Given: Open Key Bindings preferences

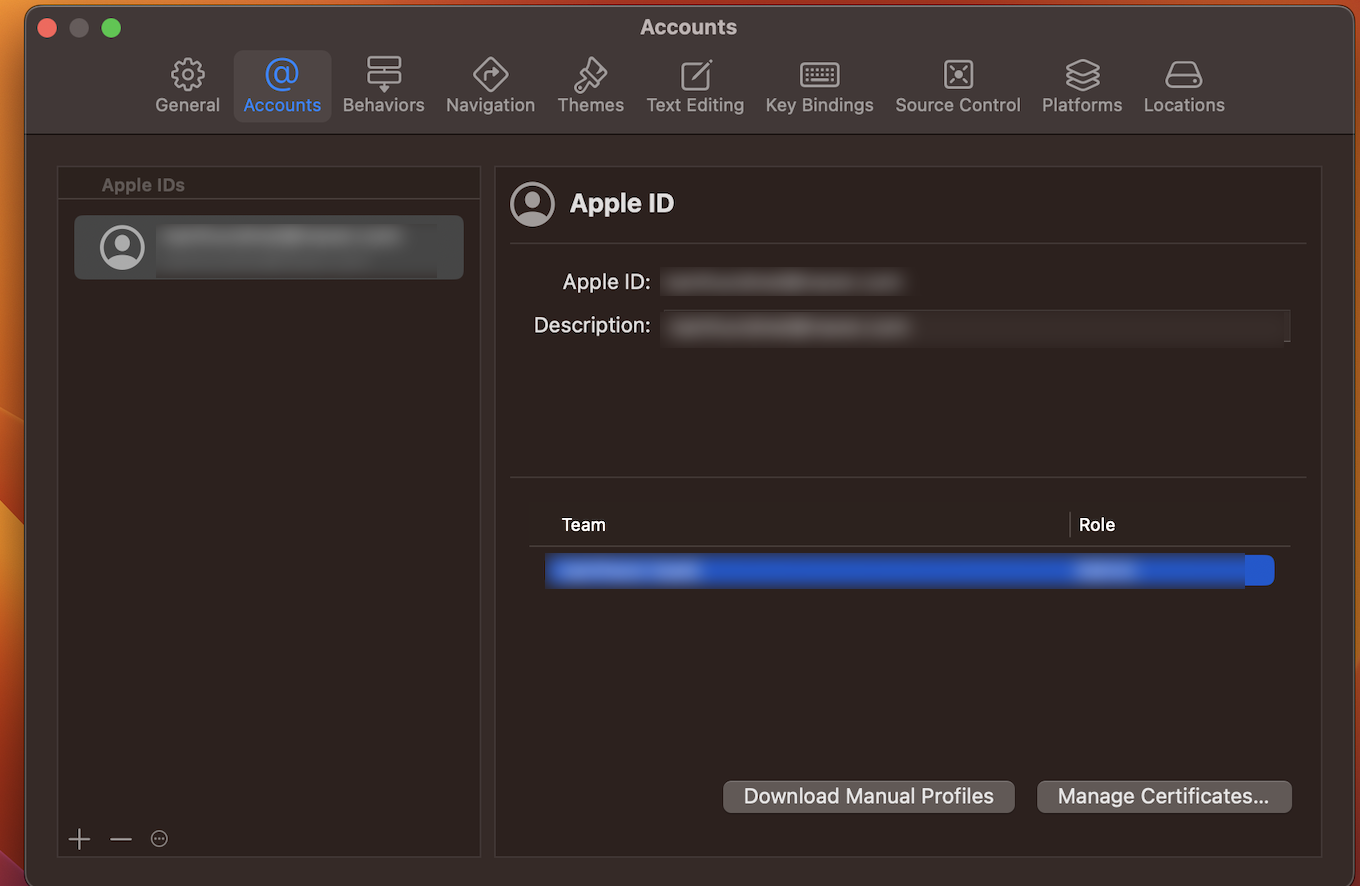Looking at the screenshot, I should [819, 86].
